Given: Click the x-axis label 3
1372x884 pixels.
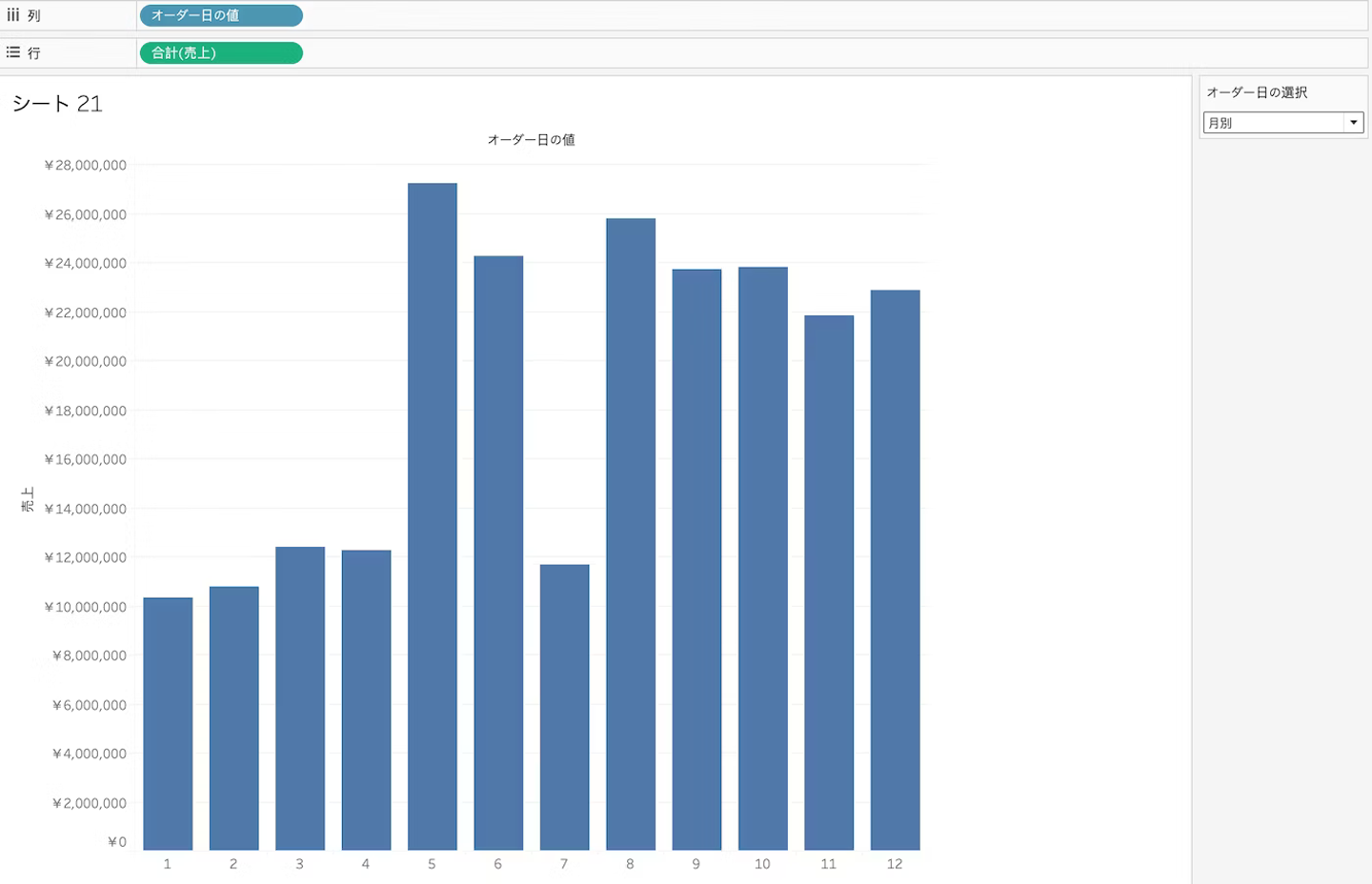Looking at the screenshot, I should [x=300, y=864].
